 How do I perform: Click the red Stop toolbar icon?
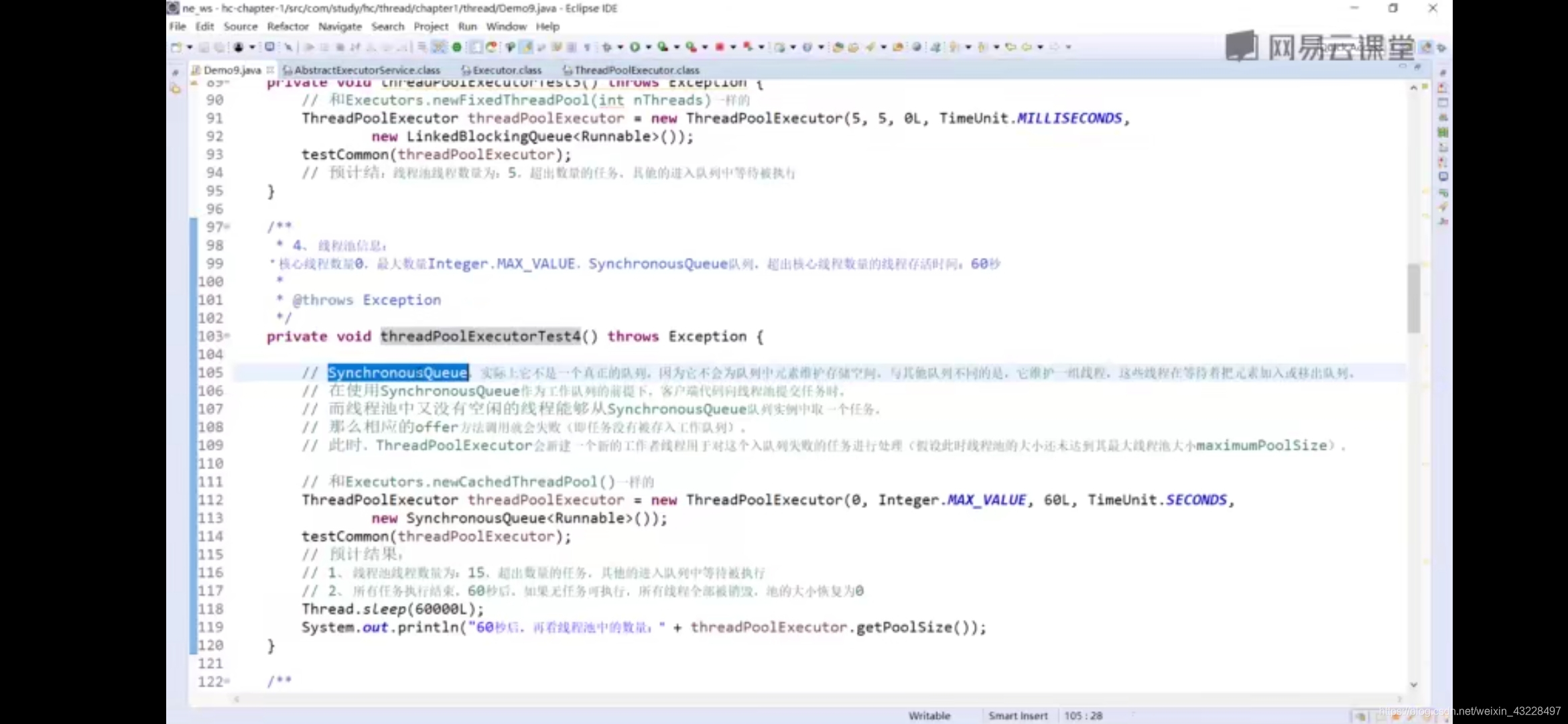pos(720,47)
